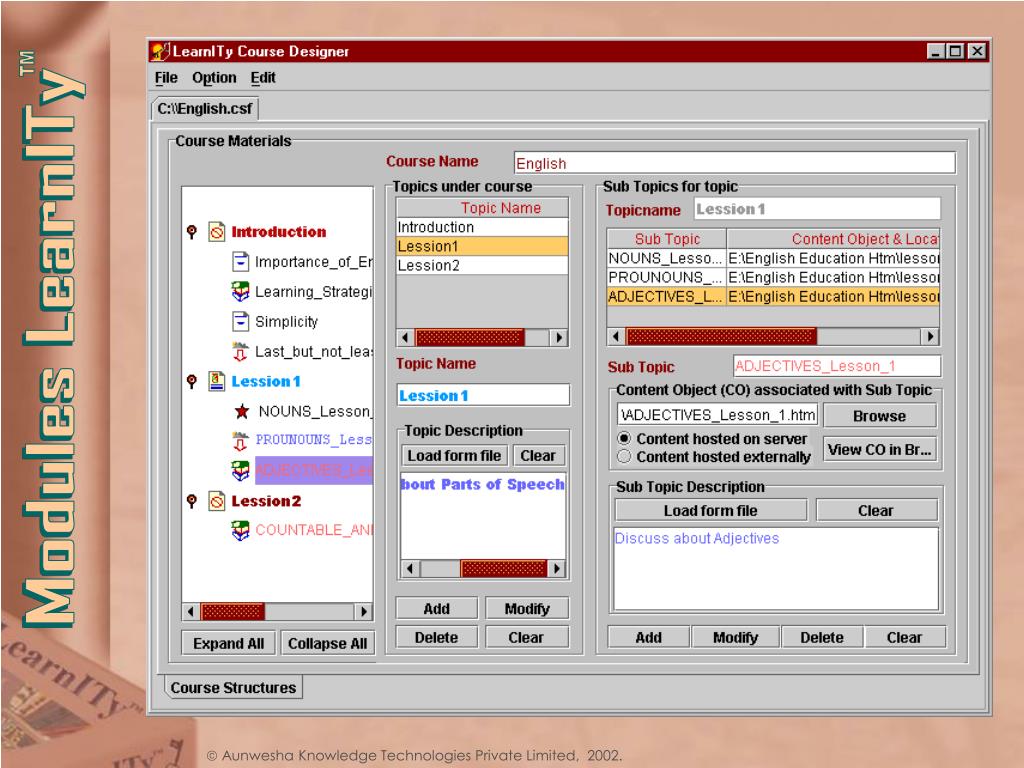This screenshot has height=768, width=1024.
Task: Click the LearnITy app icon in title bar
Action: click(x=160, y=51)
